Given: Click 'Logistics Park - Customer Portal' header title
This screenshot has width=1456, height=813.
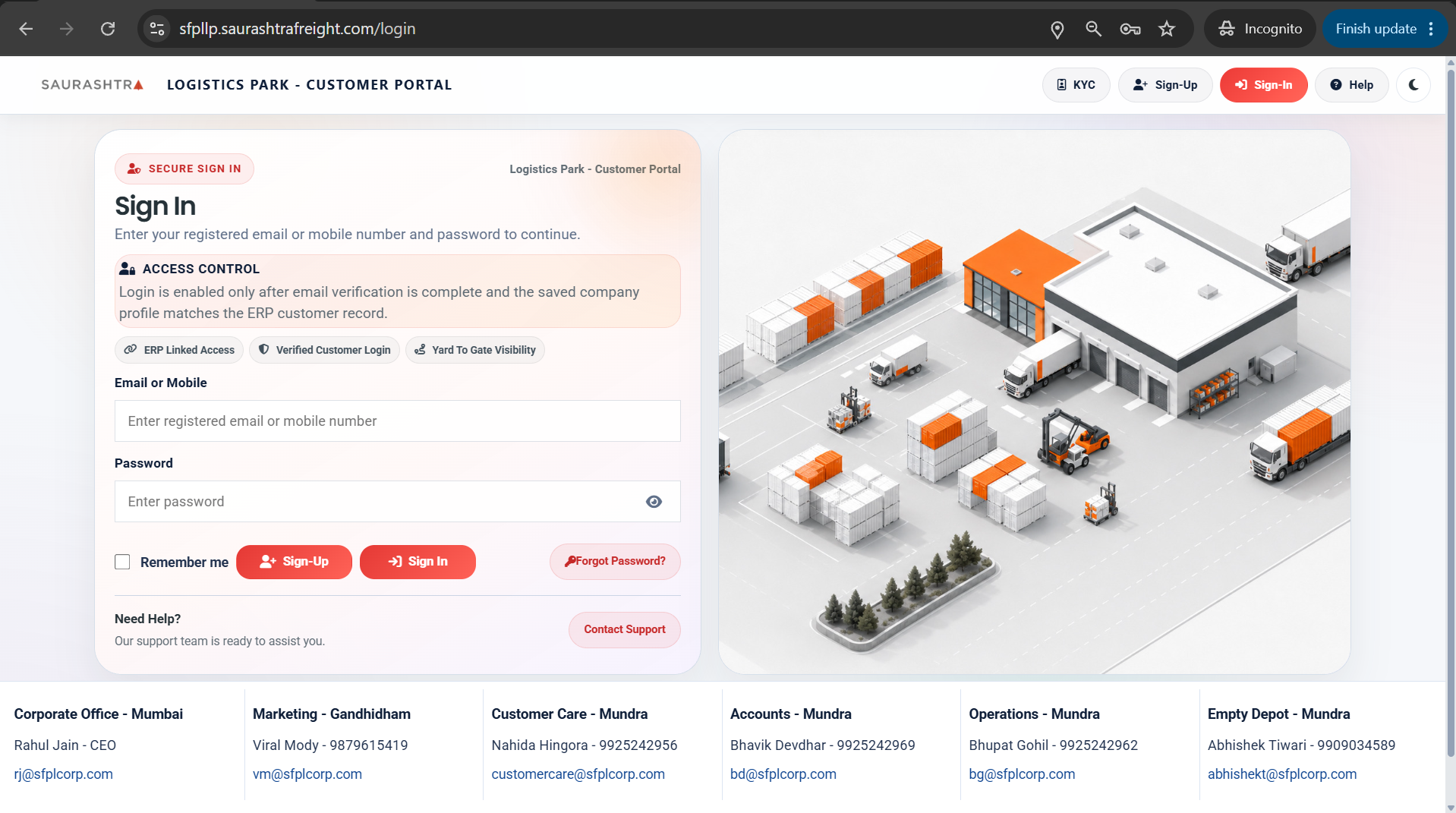Looking at the screenshot, I should coord(310,85).
